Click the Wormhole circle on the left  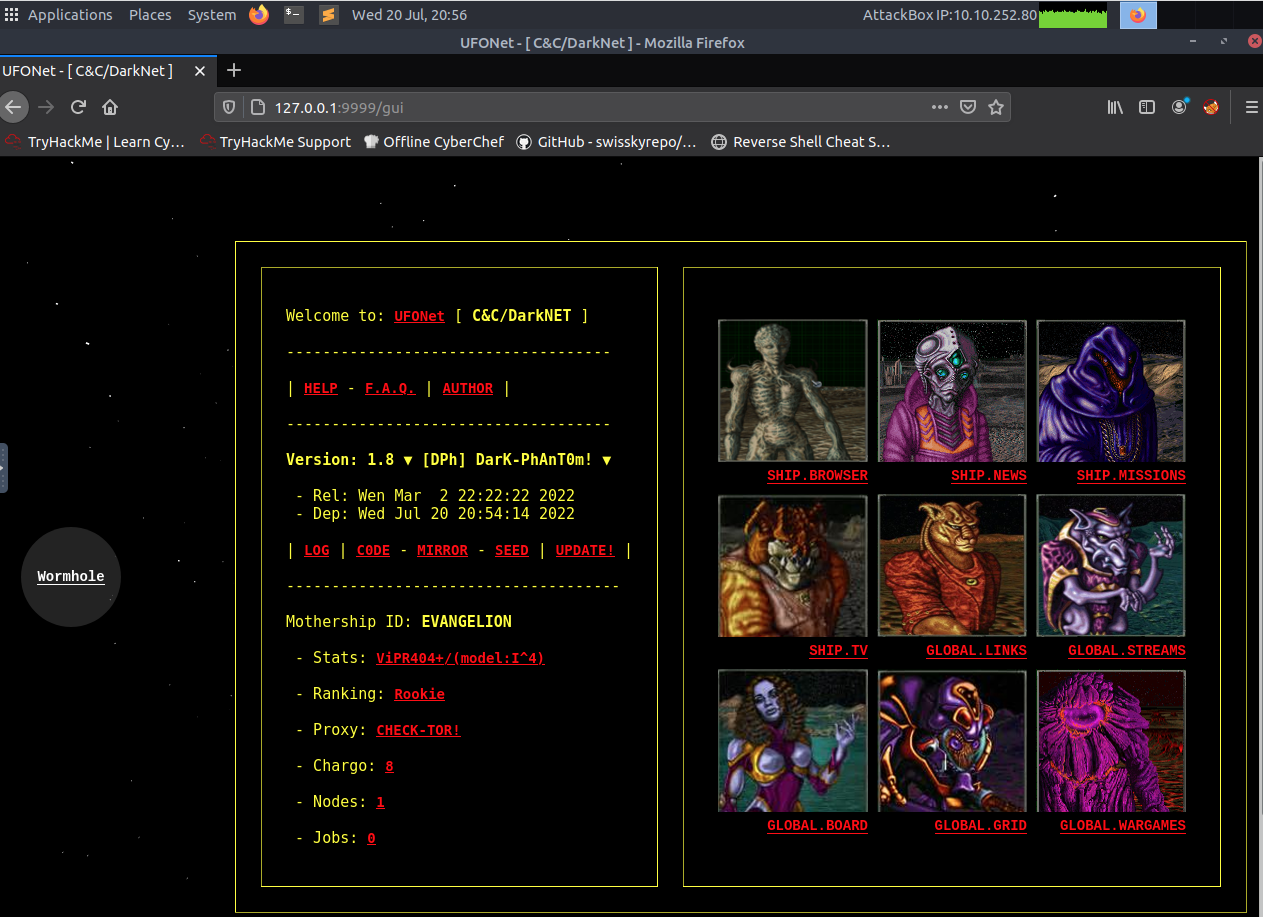click(x=70, y=576)
